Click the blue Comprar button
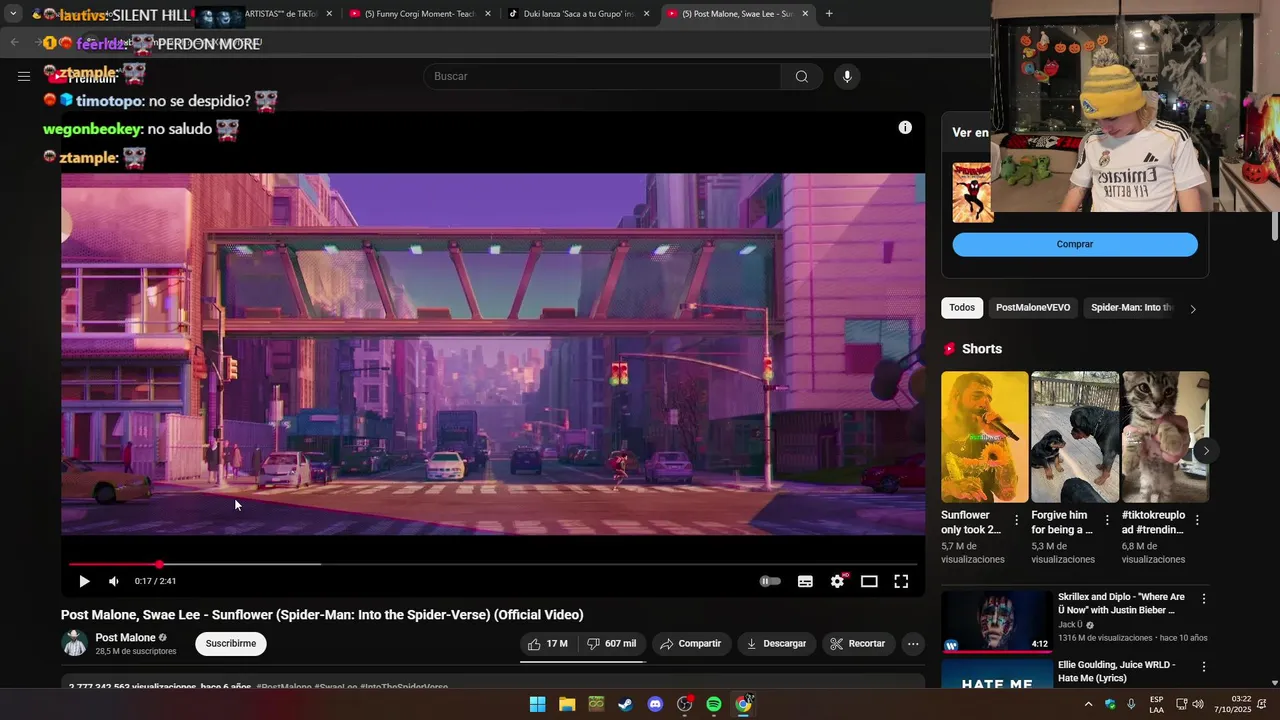The height and width of the screenshot is (720, 1280). coord(1075,244)
